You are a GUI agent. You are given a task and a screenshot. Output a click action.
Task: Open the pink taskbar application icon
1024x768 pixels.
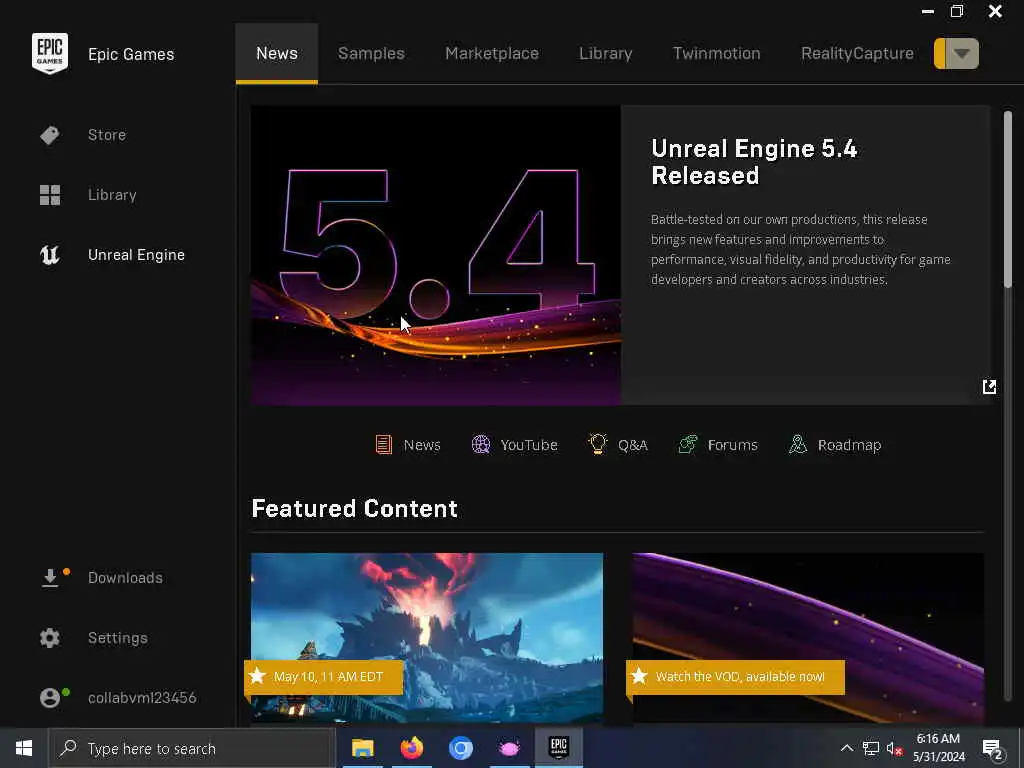click(x=509, y=748)
